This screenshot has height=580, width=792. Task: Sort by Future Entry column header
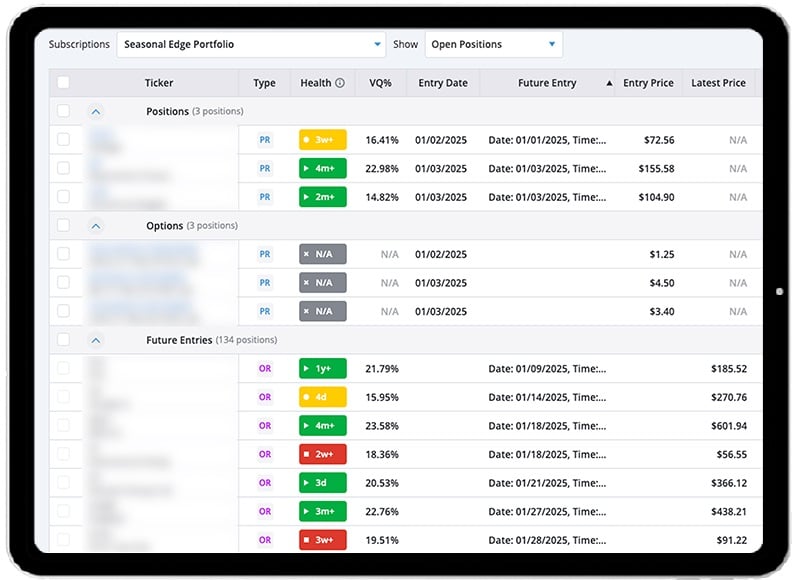pyautogui.click(x=547, y=83)
